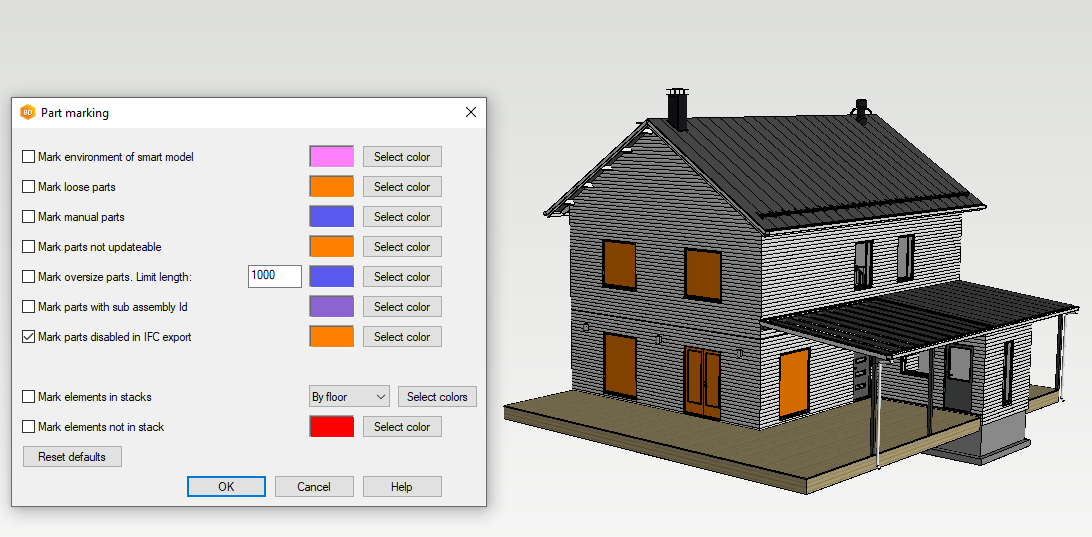Enable Mark environment of smart model checkbox
1092x537 pixels.
(28, 157)
